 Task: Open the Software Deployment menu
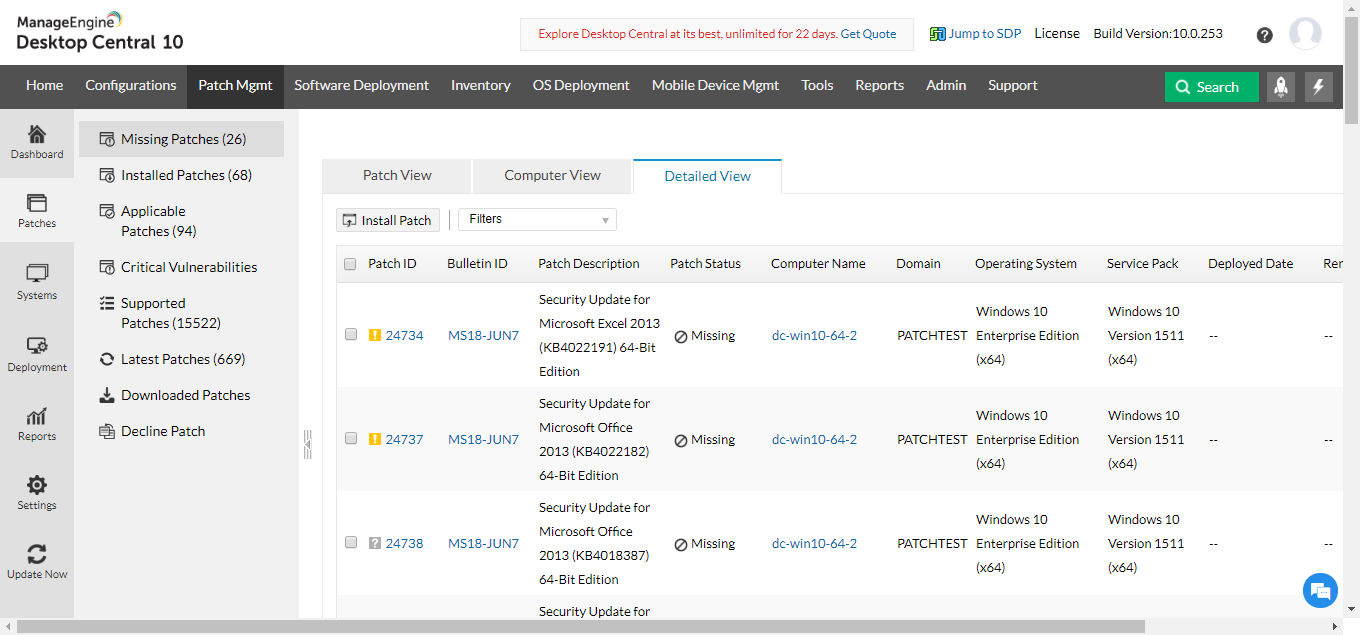[361, 86]
